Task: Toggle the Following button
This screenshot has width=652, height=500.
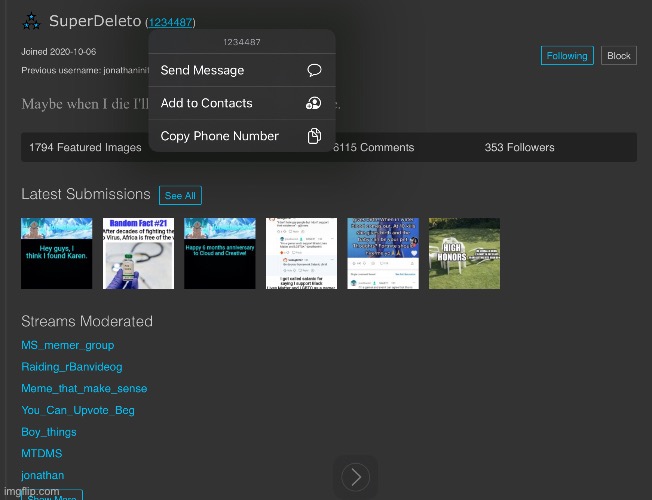Action: point(567,56)
